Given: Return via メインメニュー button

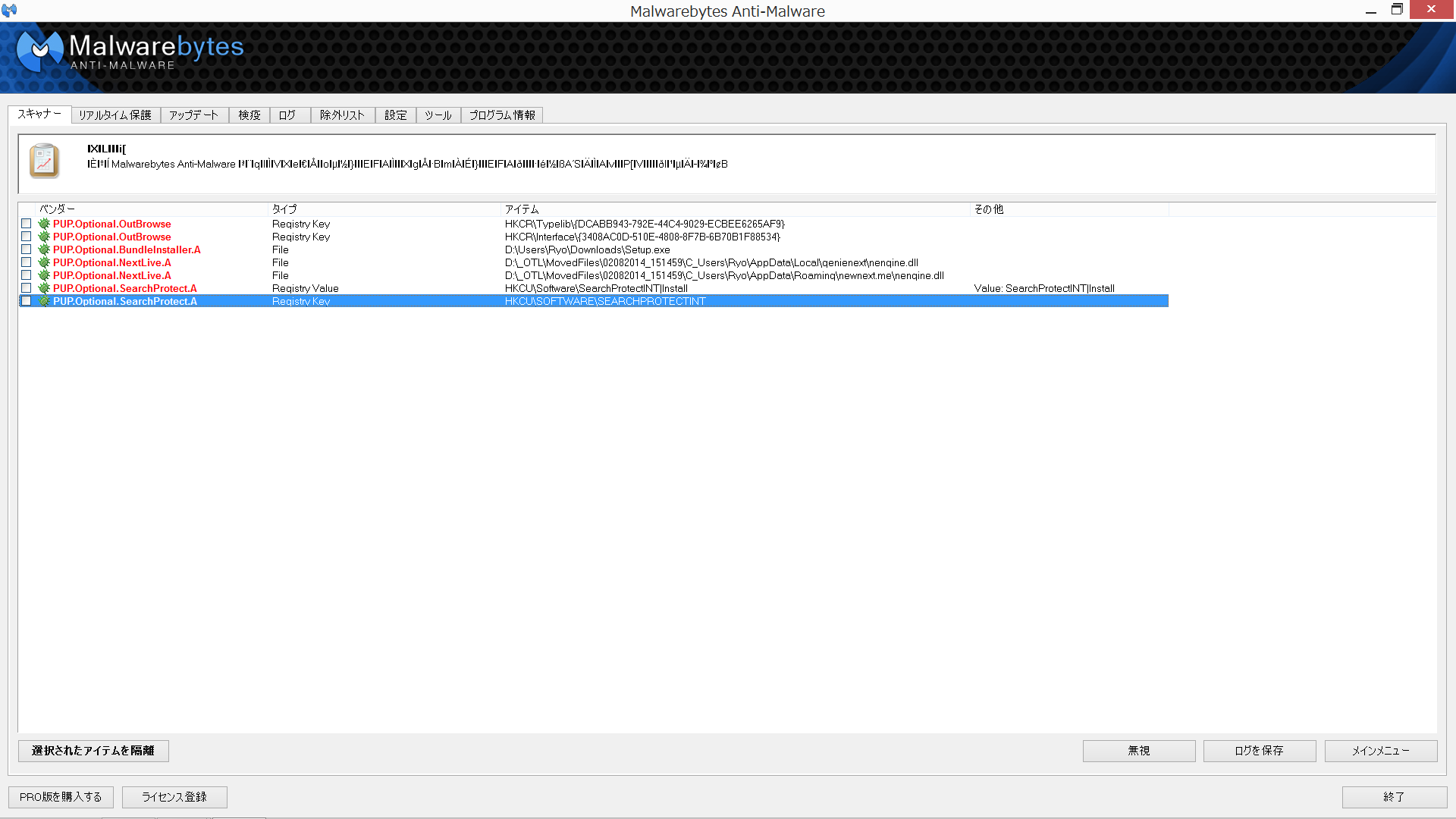Looking at the screenshot, I should (x=1381, y=751).
